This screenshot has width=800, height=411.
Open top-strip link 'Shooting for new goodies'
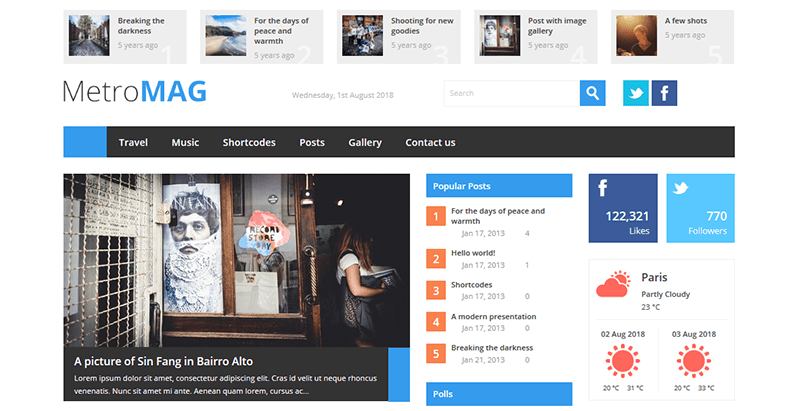coord(422,26)
